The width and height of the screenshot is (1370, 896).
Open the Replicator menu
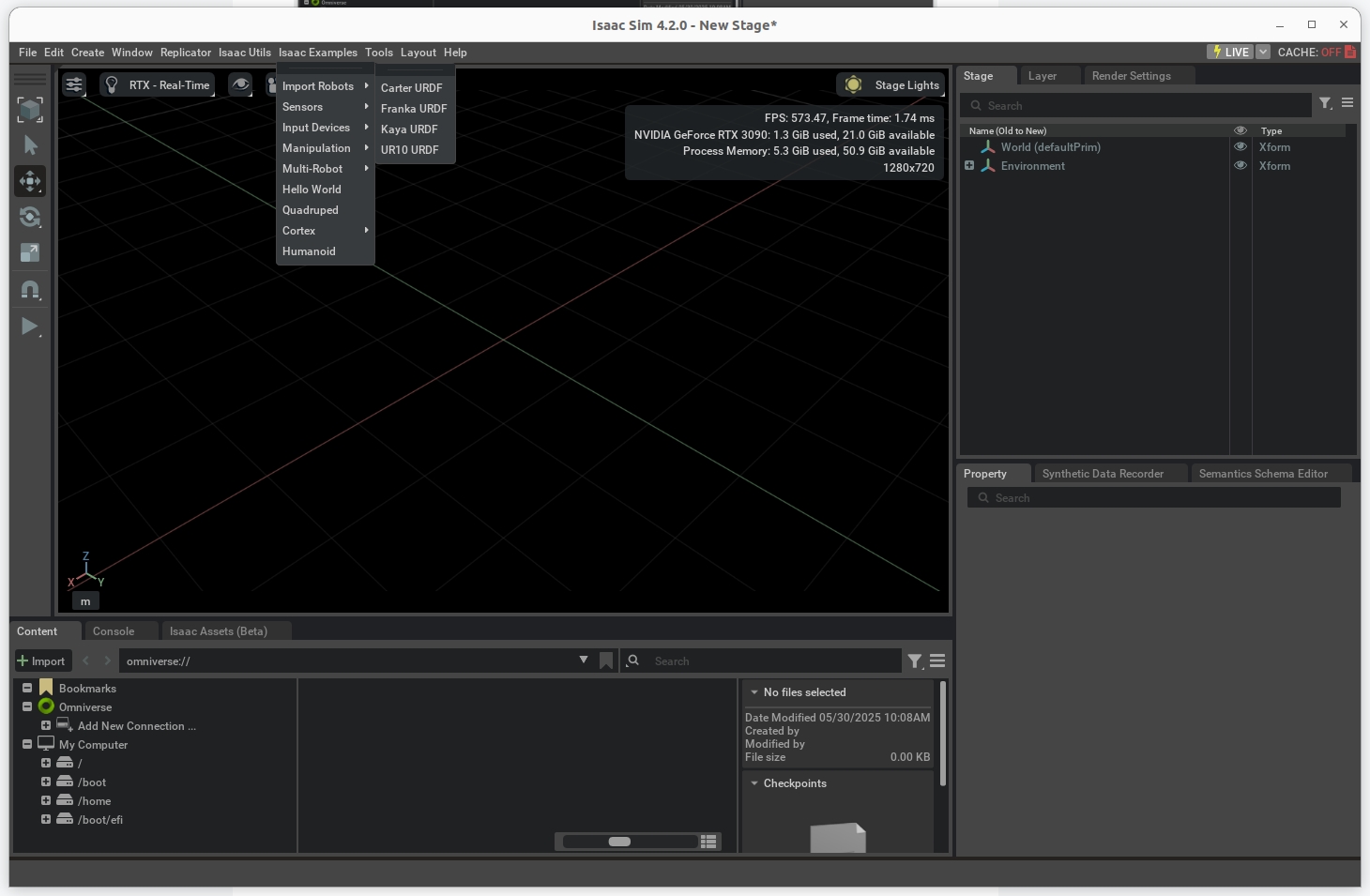[186, 53]
